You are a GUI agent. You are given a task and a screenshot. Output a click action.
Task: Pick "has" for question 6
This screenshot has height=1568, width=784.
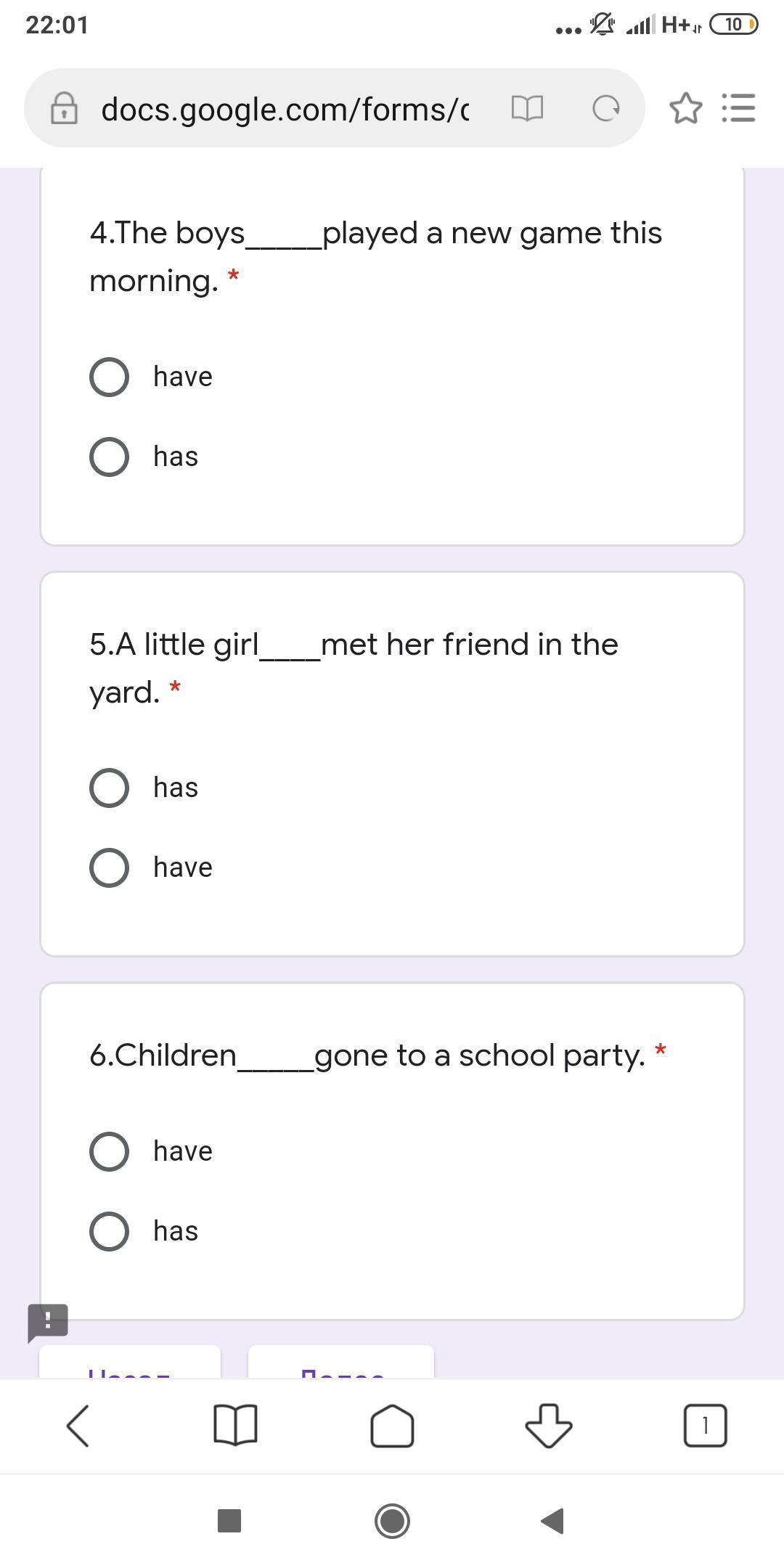(110, 1231)
